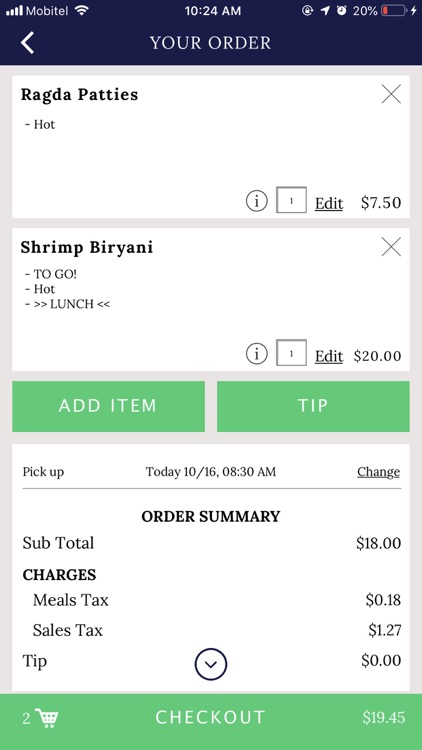Viewport: 422px width, 750px height.
Task: Select Ragda Patties quantity box
Action: click(x=291, y=200)
